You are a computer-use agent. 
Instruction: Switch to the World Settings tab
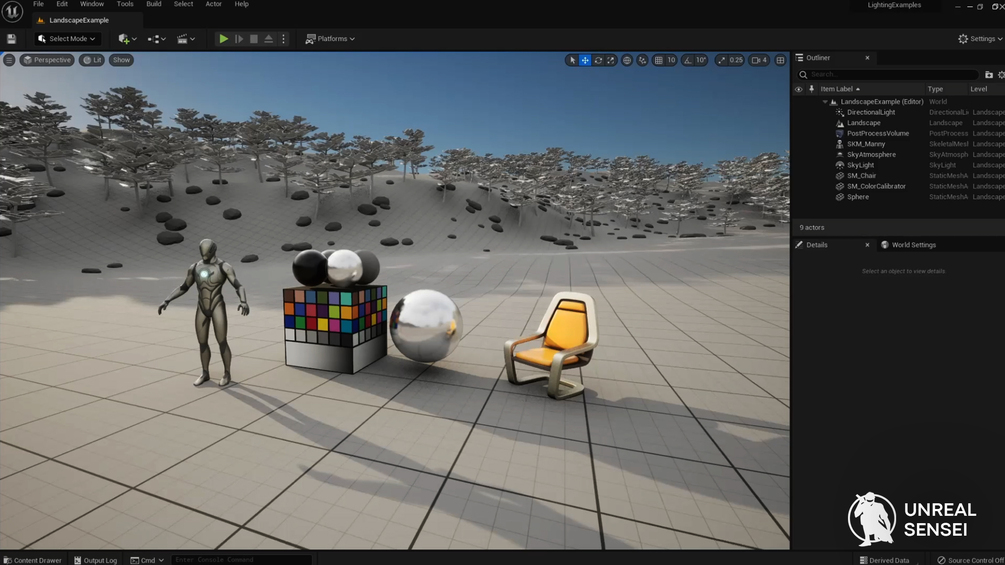908,245
